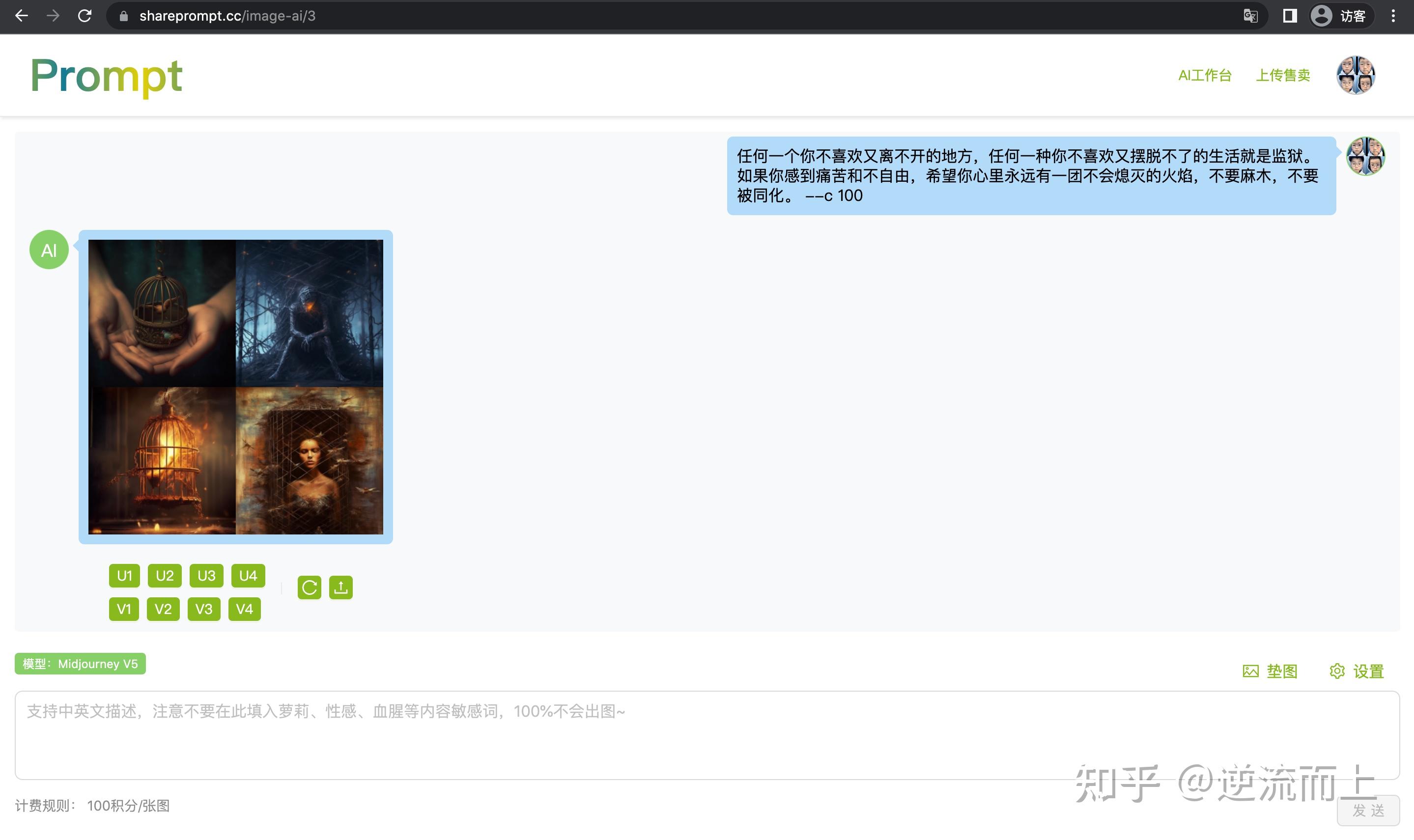
Task: Select variation option V3
Action: [204, 609]
